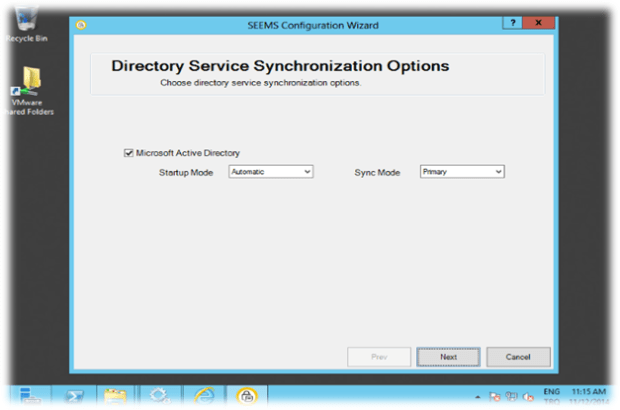620x410 pixels.
Task: Expand the Startup Mode dropdown
Action: [271, 172]
